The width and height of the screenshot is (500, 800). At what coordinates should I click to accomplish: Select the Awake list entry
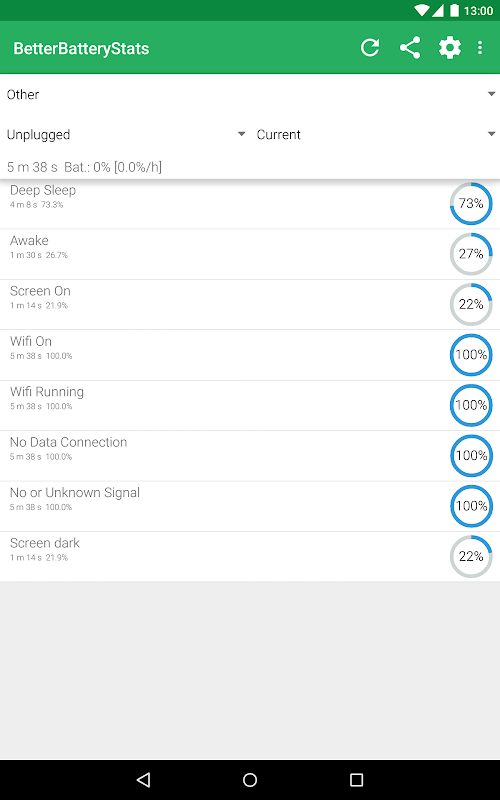[250, 254]
